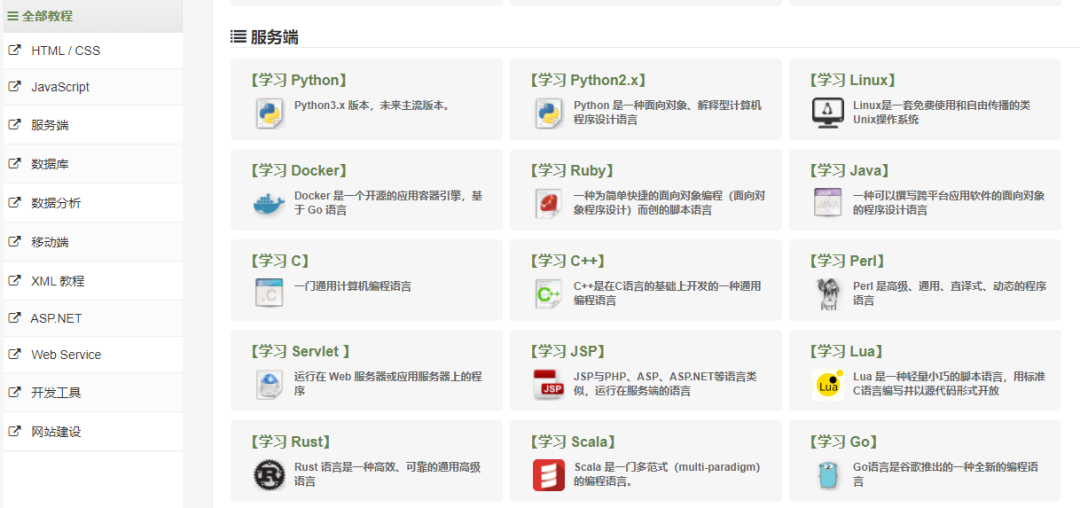Viewport: 1080px width, 508px height.
Task: Select HTML / CSS in sidebar
Action: coord(93,50)
